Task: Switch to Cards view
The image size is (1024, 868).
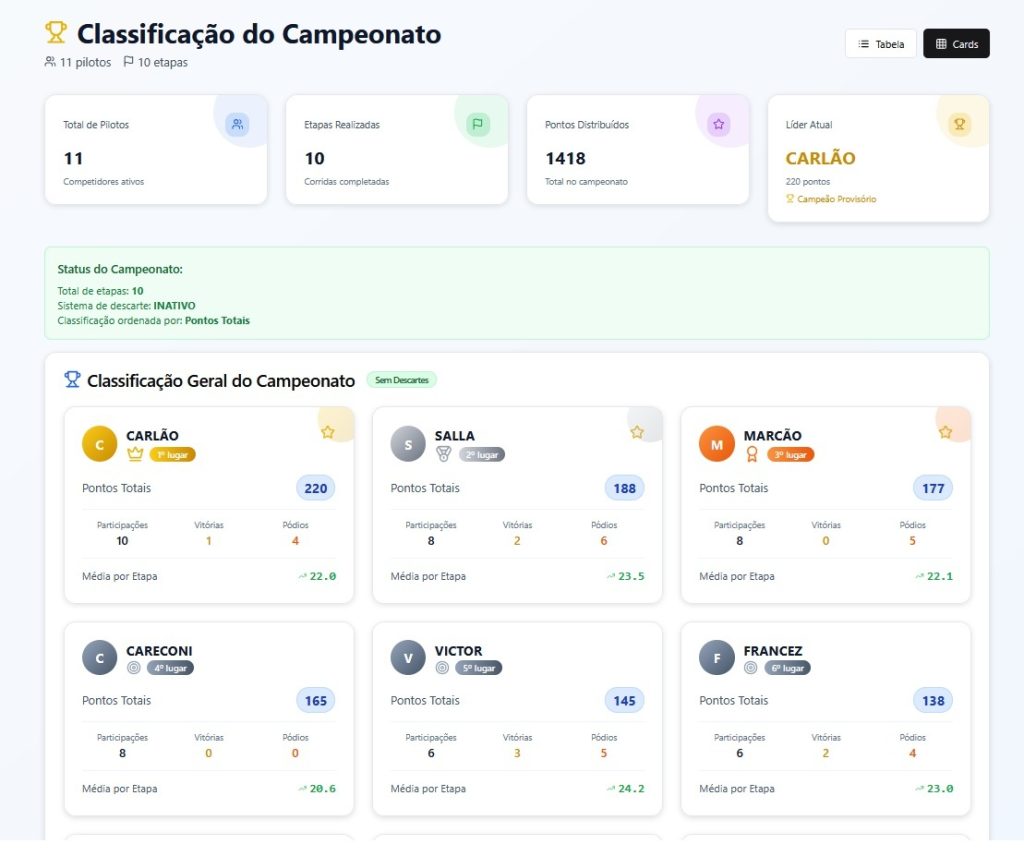Action: (x=956, y=44)
